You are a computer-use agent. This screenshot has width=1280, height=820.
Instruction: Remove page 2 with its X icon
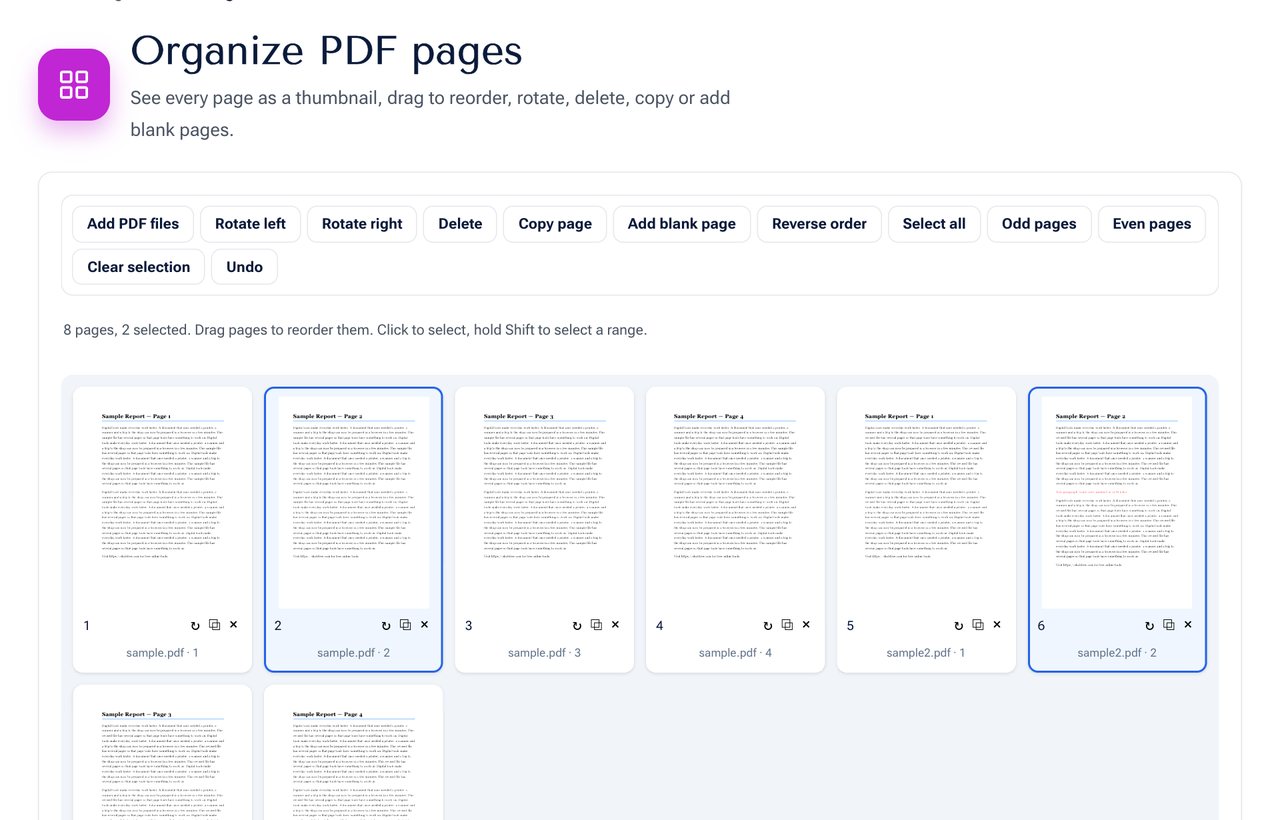click(x=424, y=625)
